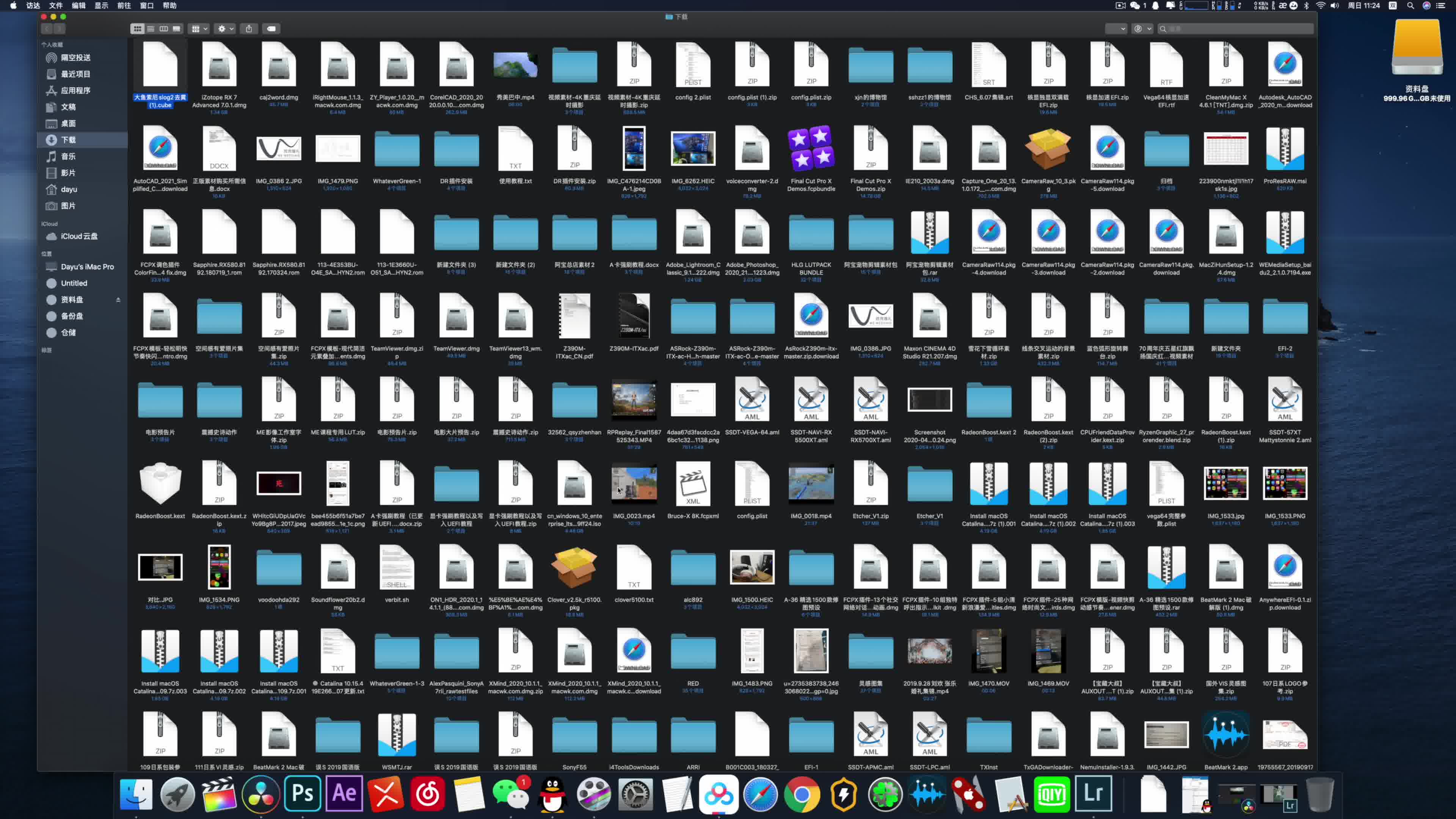Switch Finder to icon view
Image resolution: width=1456 pixels, height=819 pixels.
coord(137,29)
